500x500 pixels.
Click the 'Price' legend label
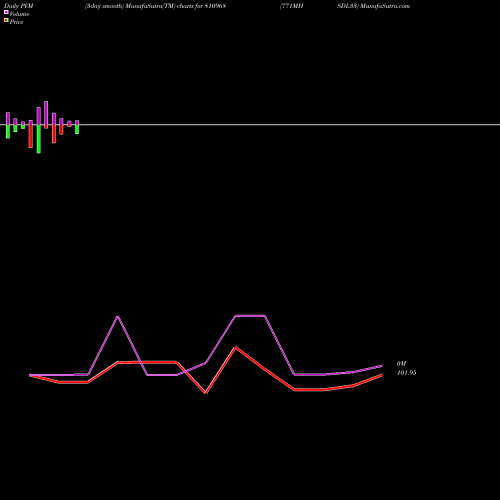pos(16,22)
